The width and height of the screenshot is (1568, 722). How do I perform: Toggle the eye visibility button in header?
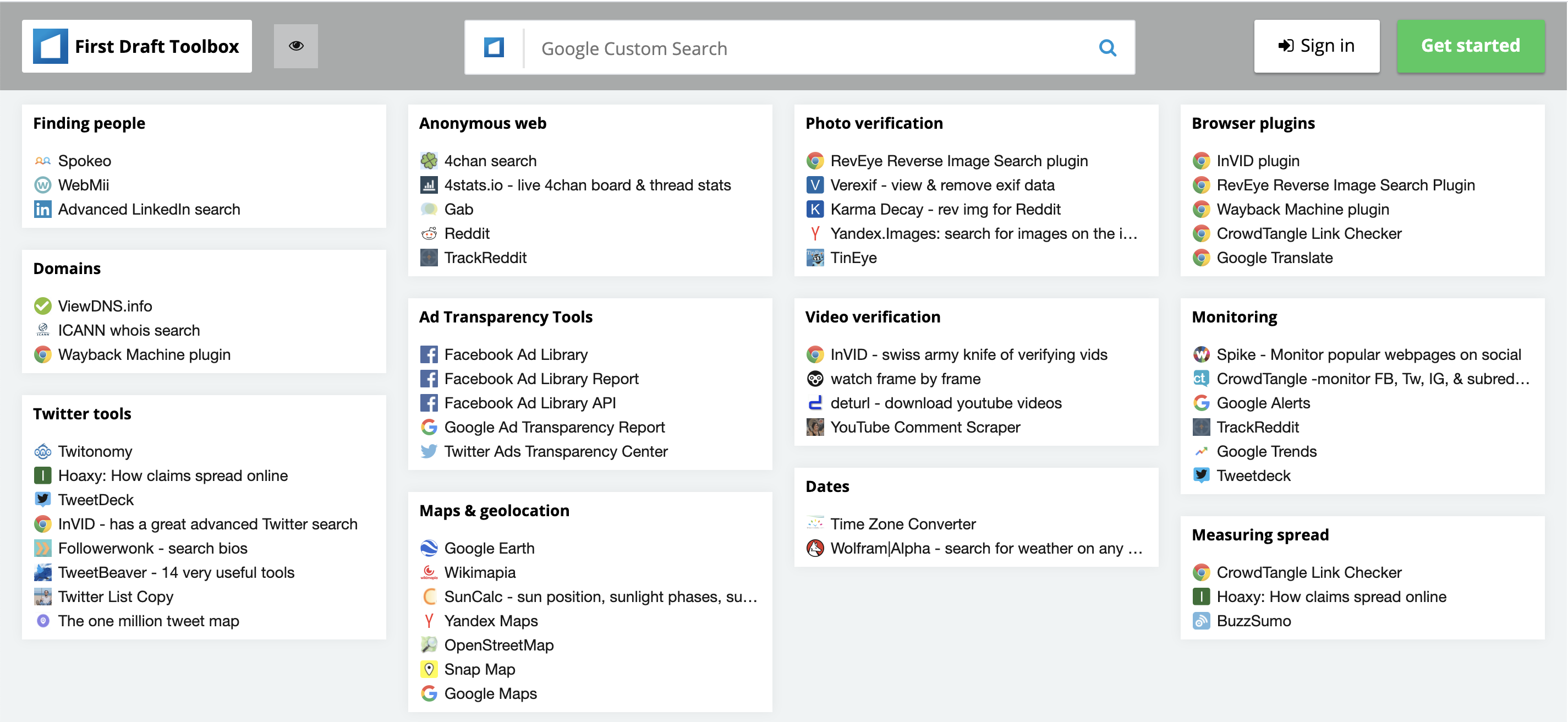click(x=296, y=46)
